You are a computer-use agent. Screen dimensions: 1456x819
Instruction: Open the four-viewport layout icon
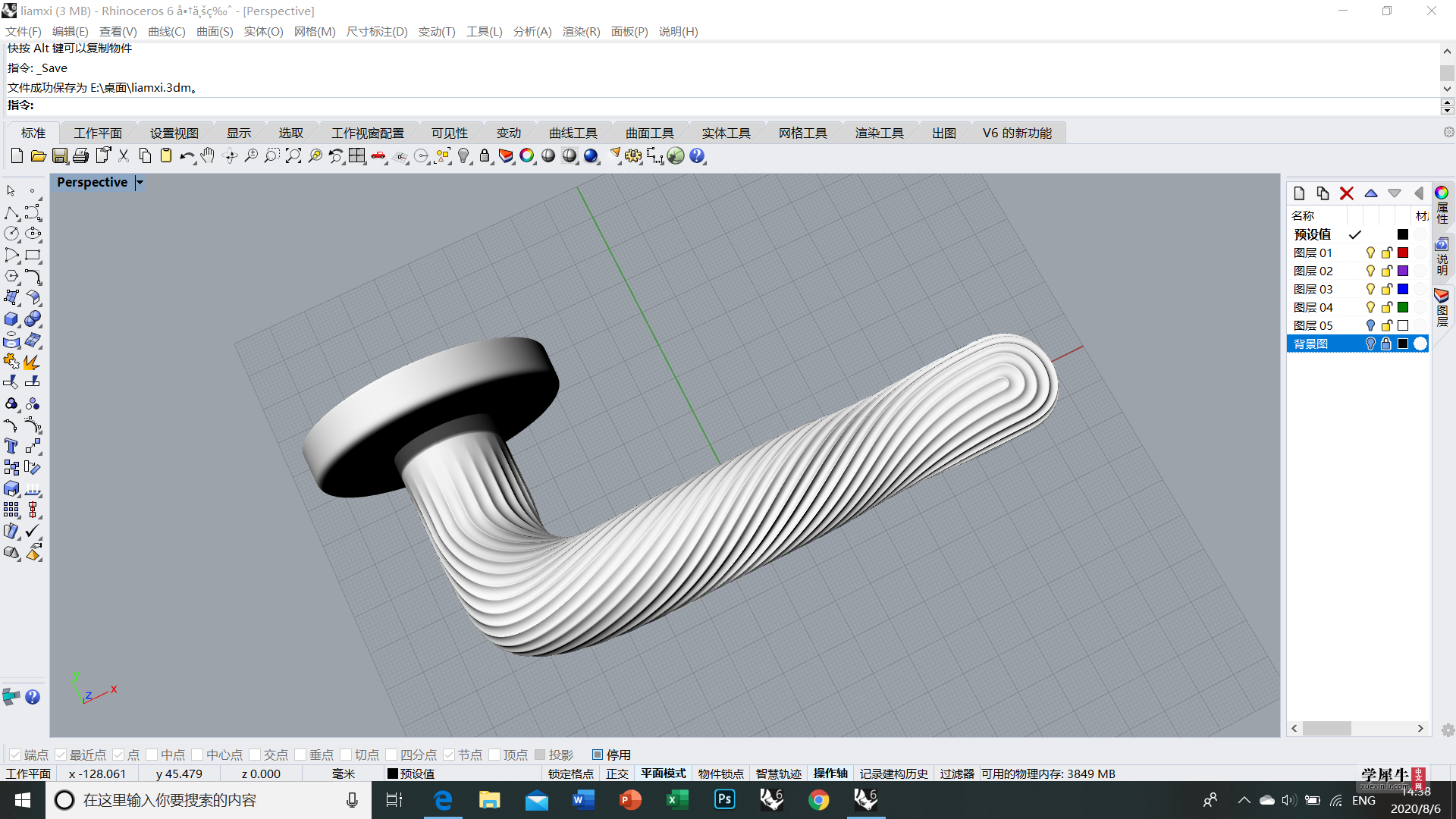(x=357, y=156)
